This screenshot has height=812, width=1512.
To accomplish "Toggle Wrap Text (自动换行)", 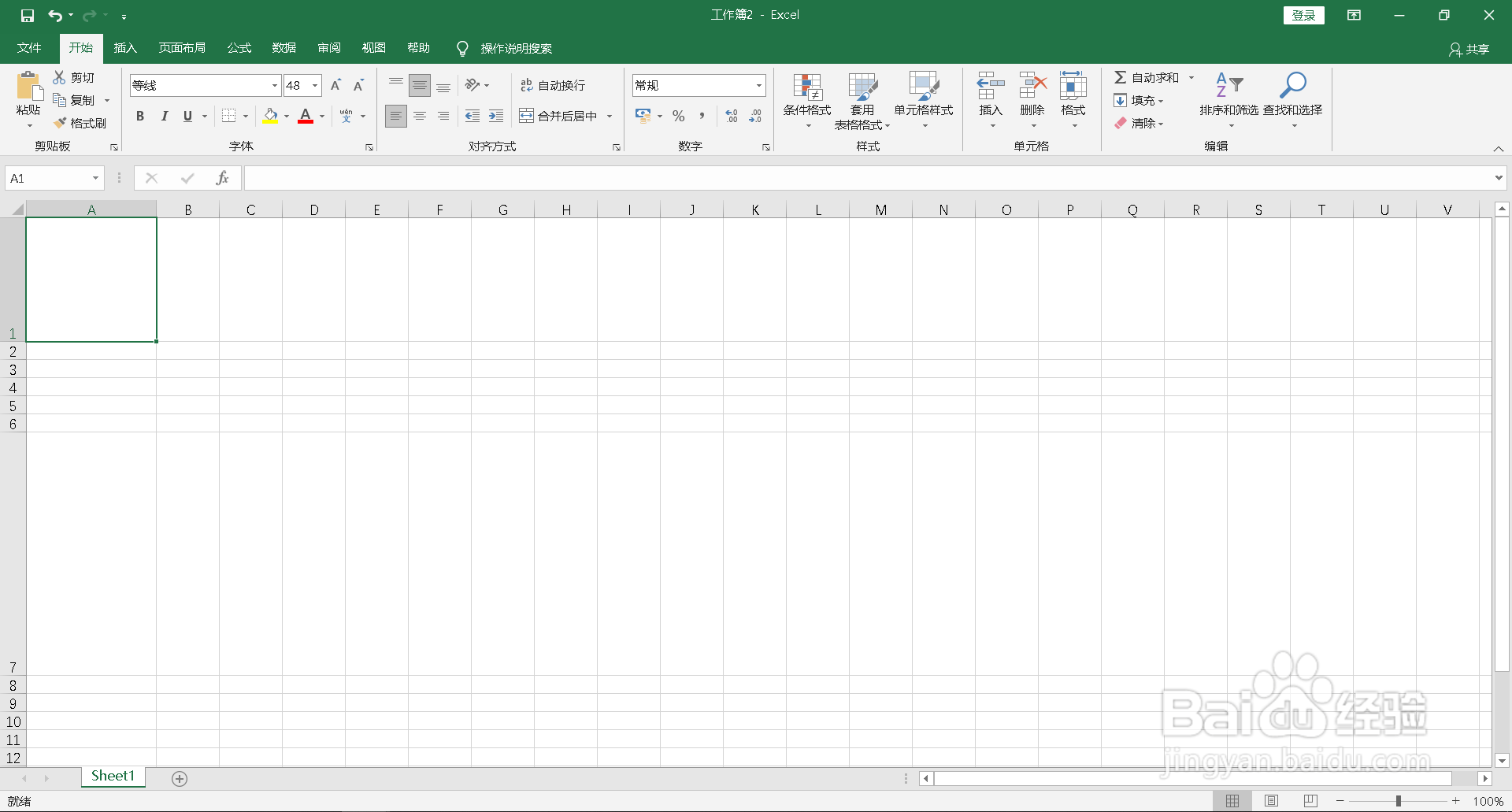I will [553, 85].
